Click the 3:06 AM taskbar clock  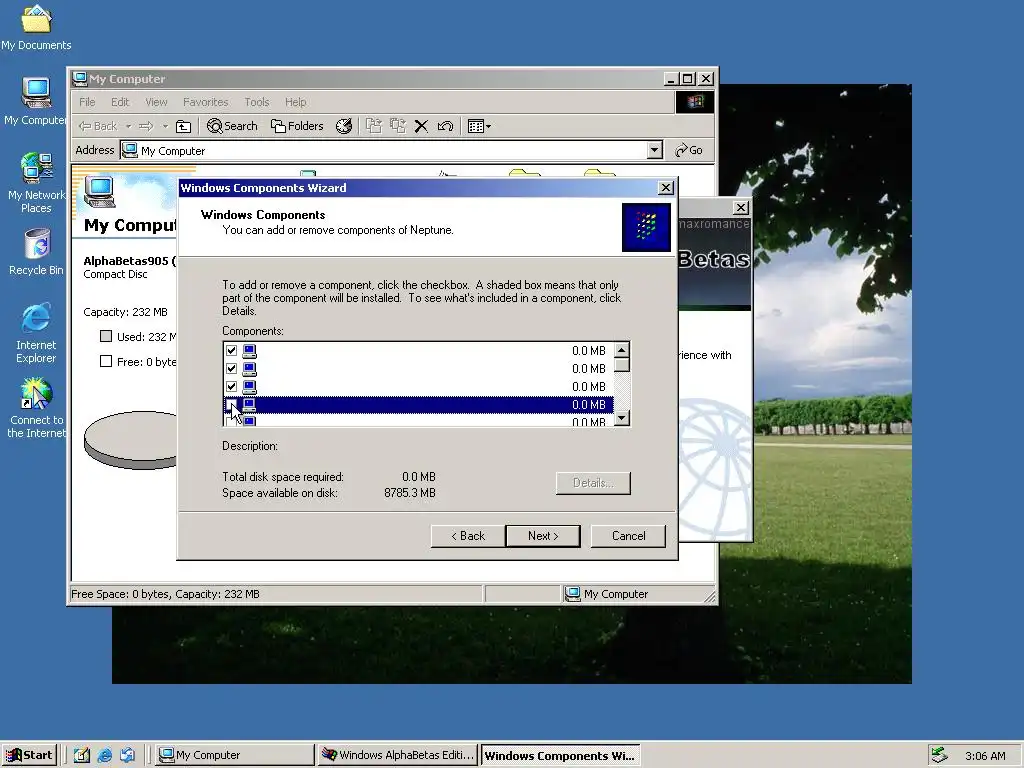(x=985, y=756)
